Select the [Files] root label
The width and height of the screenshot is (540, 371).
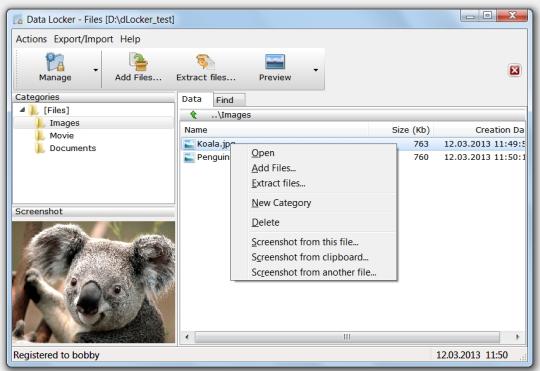[56, 110]
